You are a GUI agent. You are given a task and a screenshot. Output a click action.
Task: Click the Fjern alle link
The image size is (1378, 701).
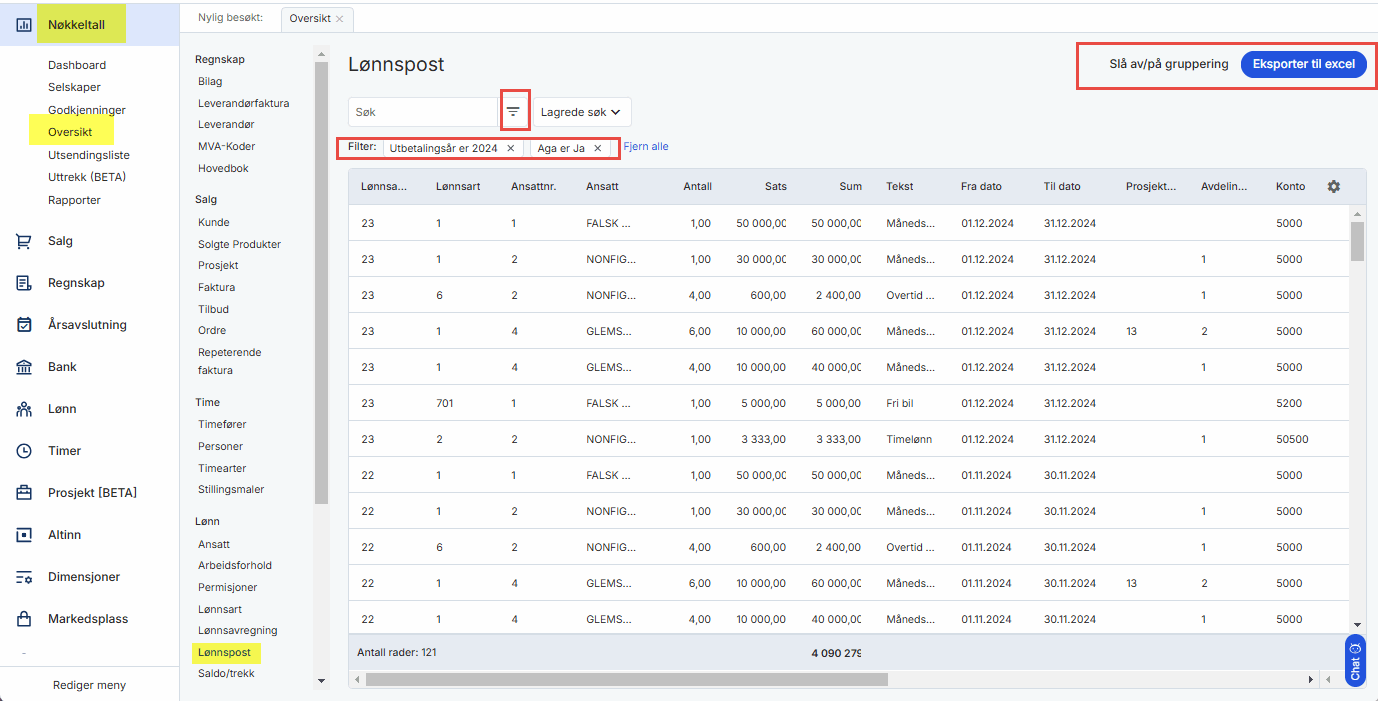(x=646, y=147)
